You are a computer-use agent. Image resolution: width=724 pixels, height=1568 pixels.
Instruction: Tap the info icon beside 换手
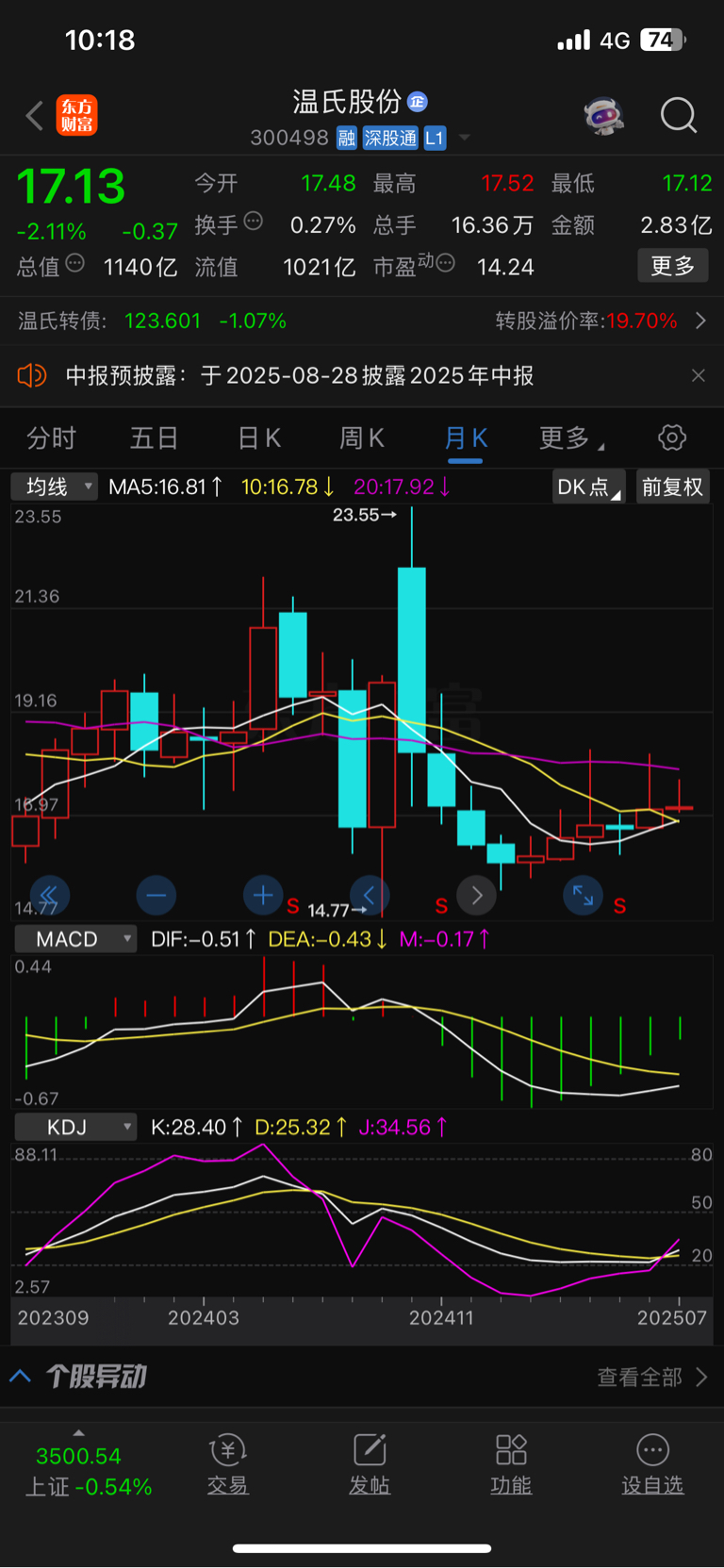254,222
